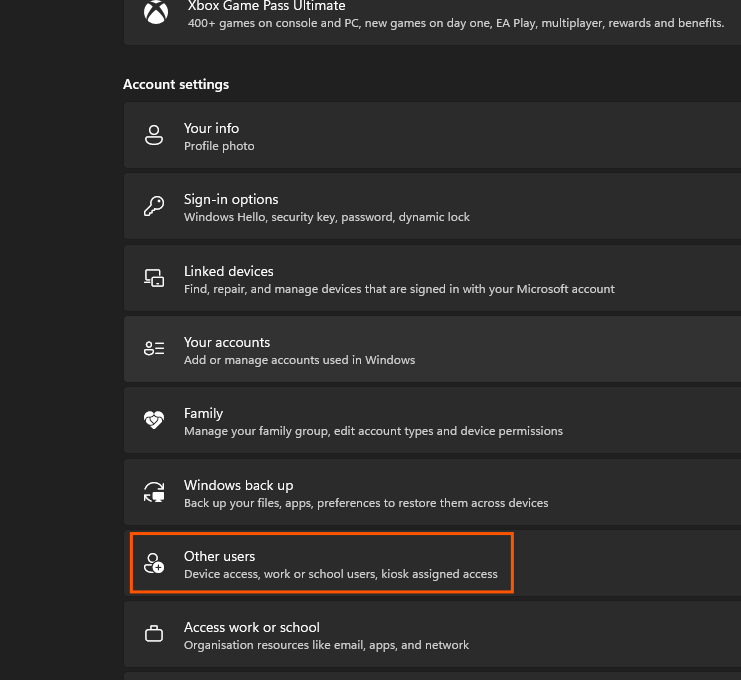Click the Family heart icon

[x=154, y=420]
